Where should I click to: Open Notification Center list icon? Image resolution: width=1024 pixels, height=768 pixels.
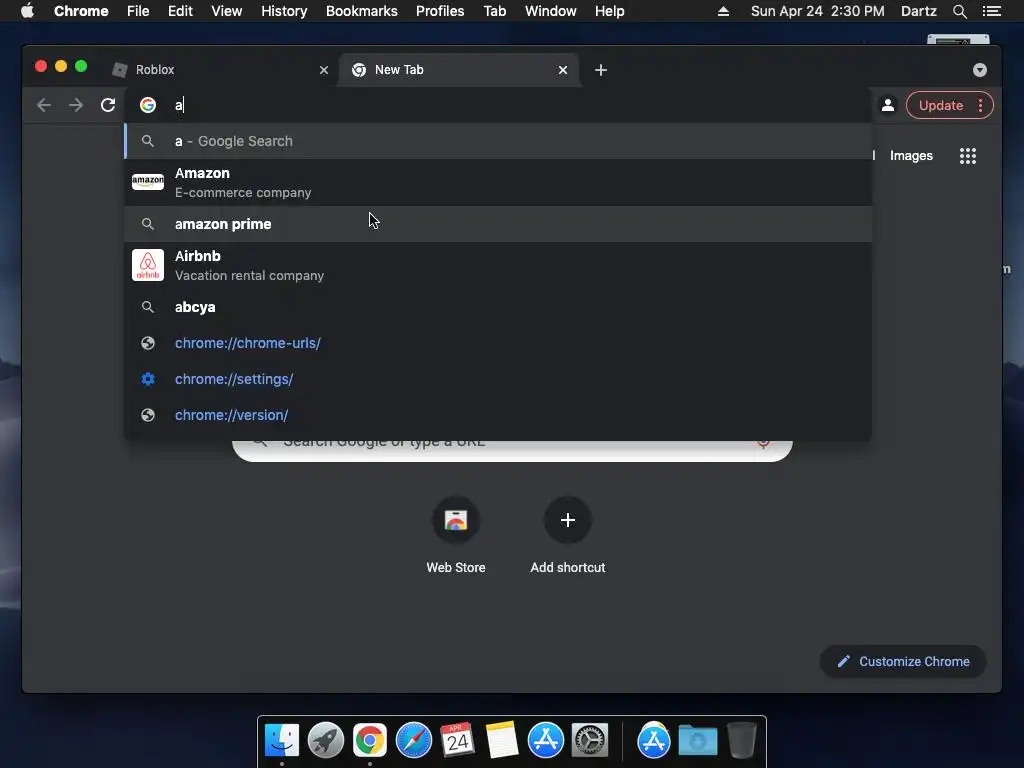[992, 11]
